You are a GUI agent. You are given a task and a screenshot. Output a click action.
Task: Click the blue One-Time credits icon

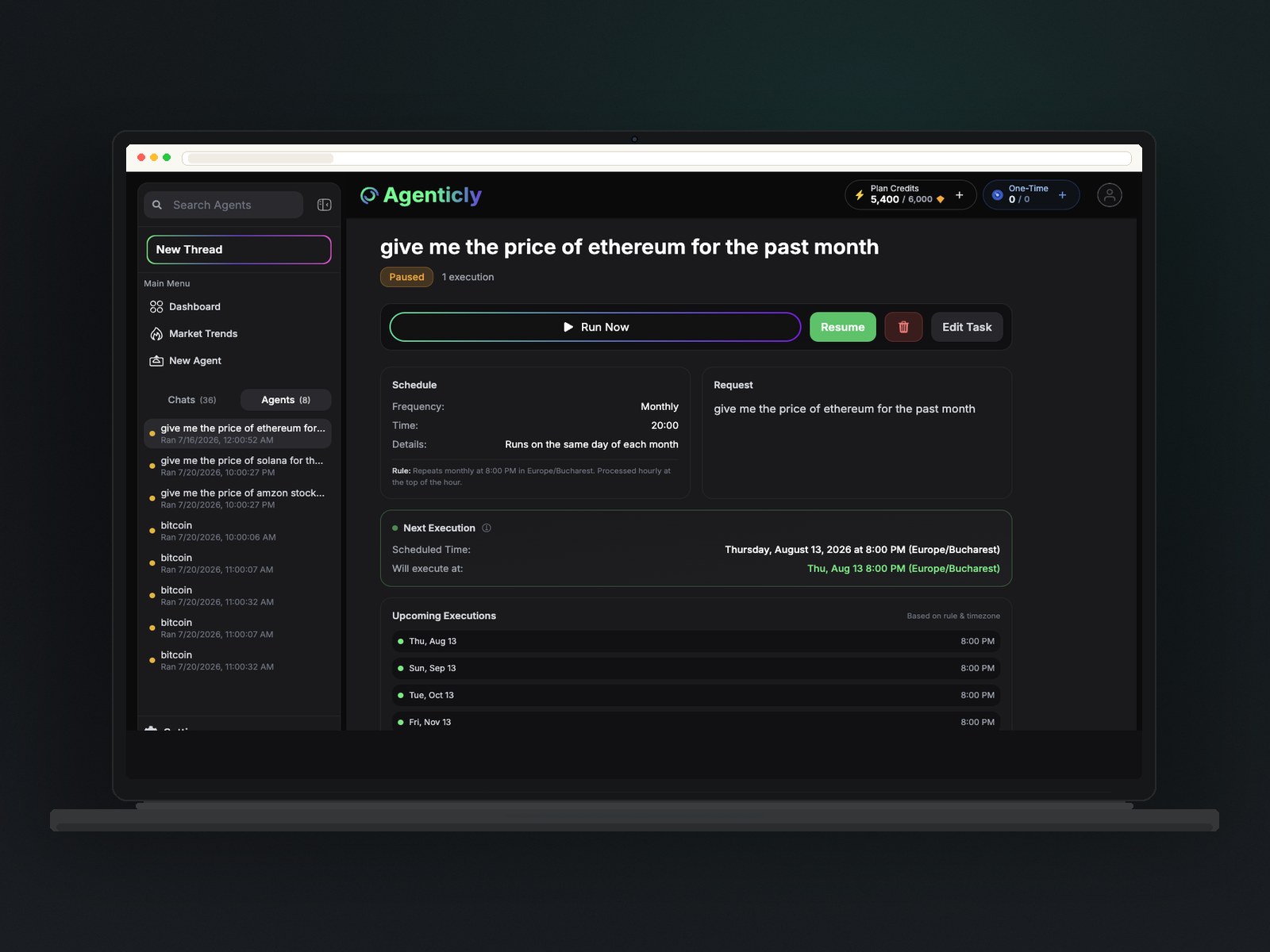tap(997, 195)
